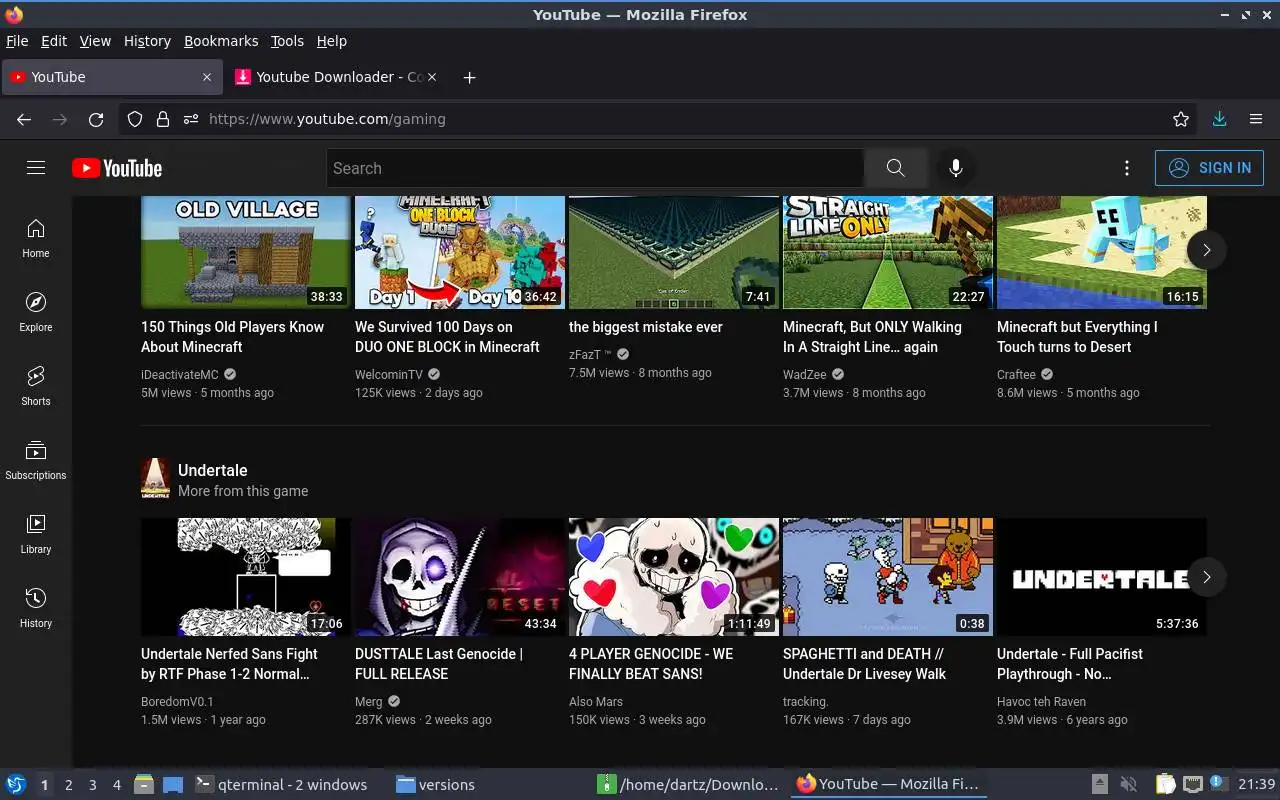Image resolution: width=1280 pixels, height=800 pixels.
Task: Open the Help menu
Action: coord(332,41)
